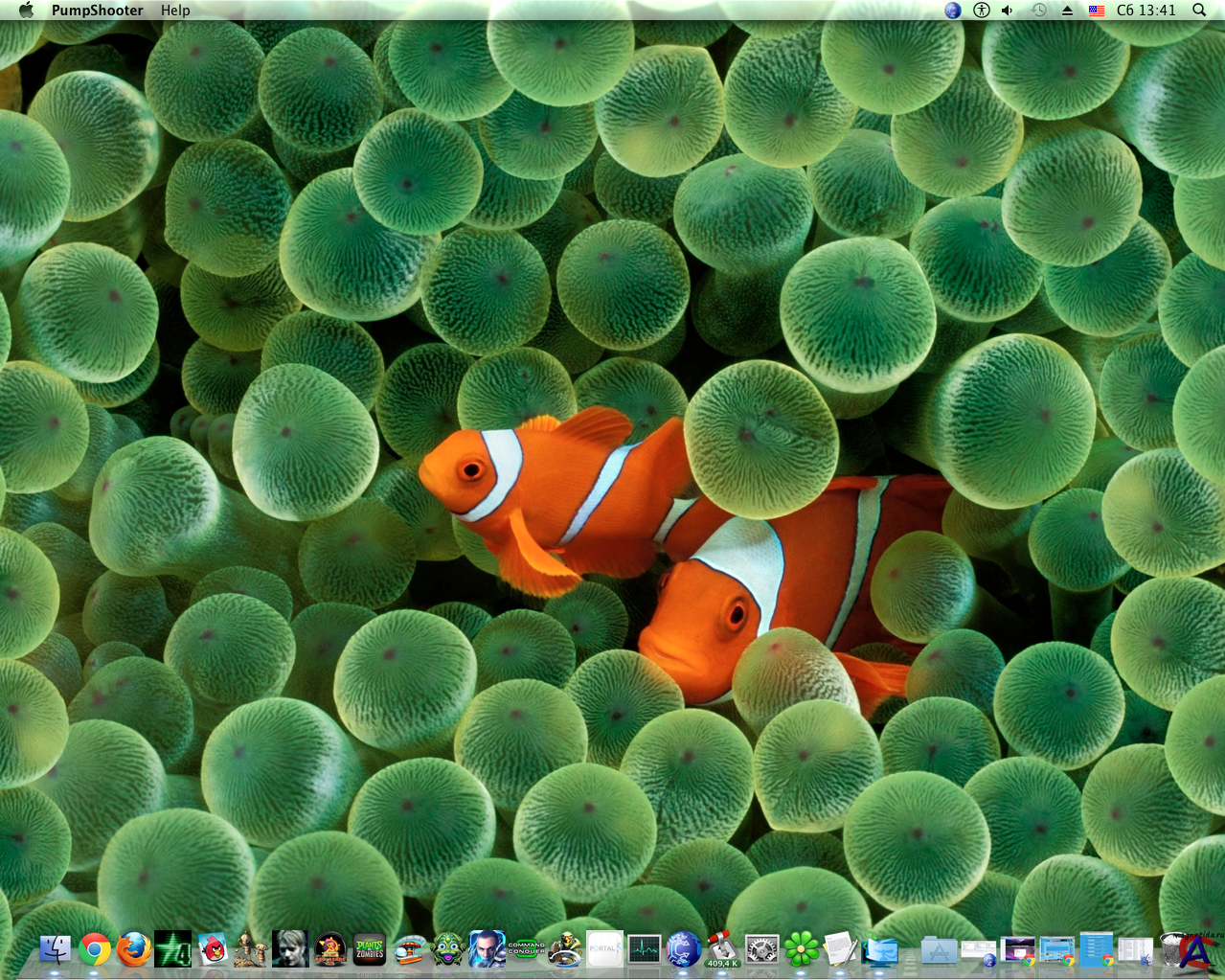
Task: Open the Portal game icon
Action: 604,949
